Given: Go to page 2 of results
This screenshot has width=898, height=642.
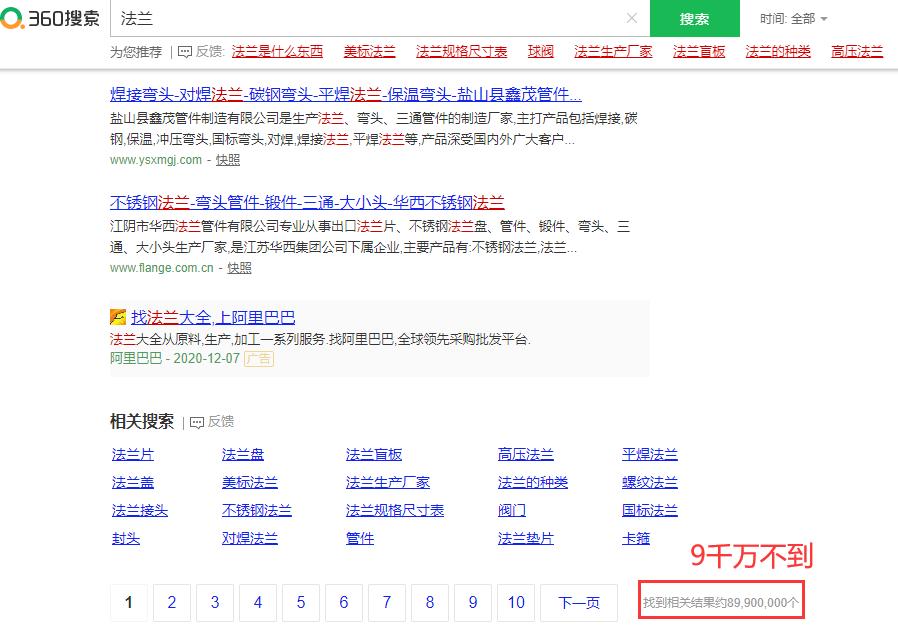Looking at the screenshot, I should (171, 603).
